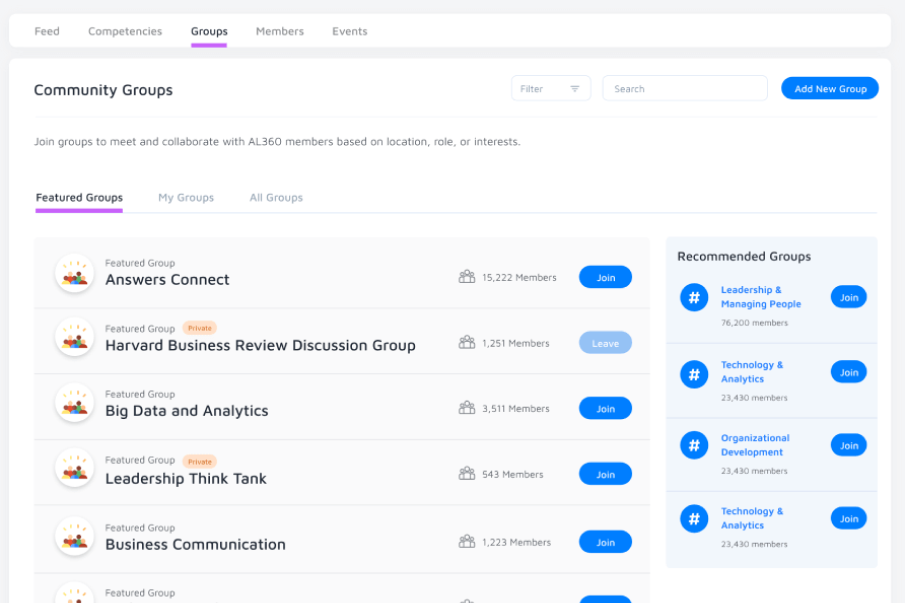
Task: Go to the Competencies tab
Action: [x=125, y=31]
